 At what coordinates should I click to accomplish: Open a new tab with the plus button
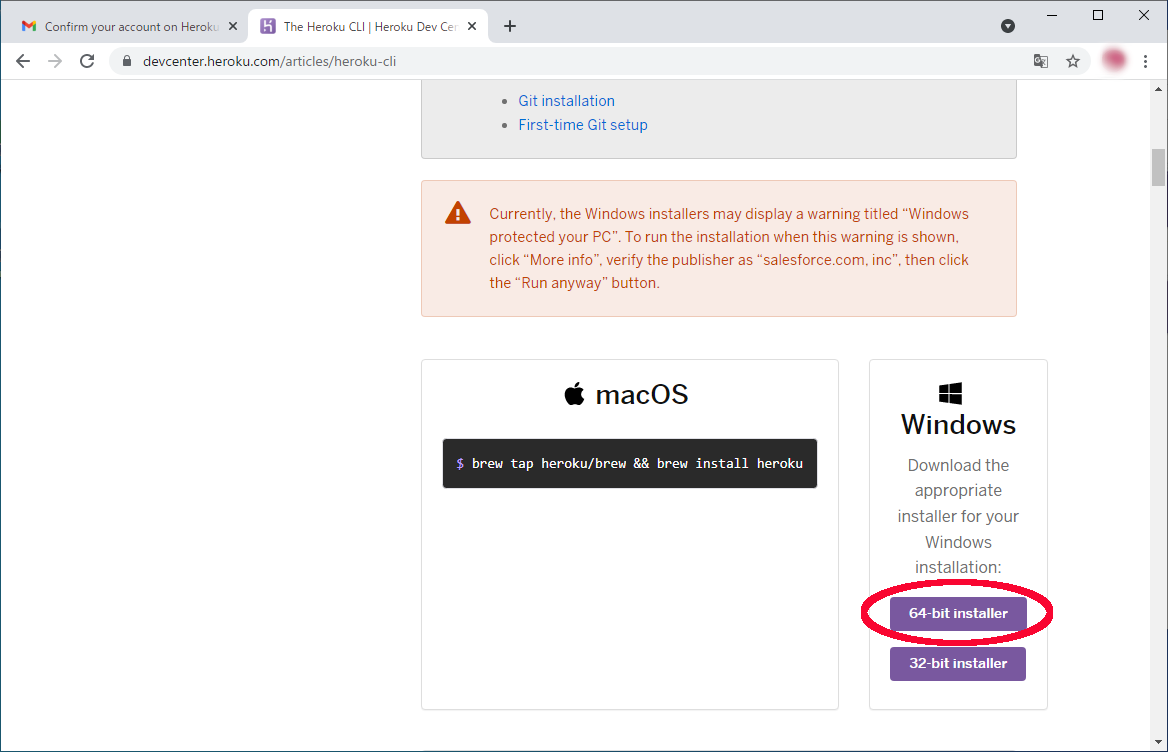(x=510, y=26)
